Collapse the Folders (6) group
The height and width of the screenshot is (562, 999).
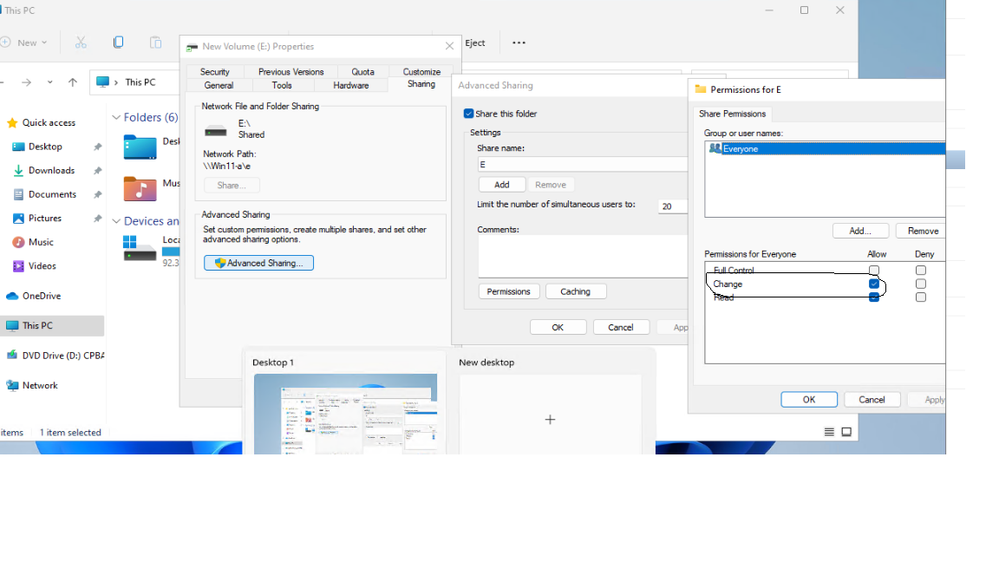tap(116, 117)
